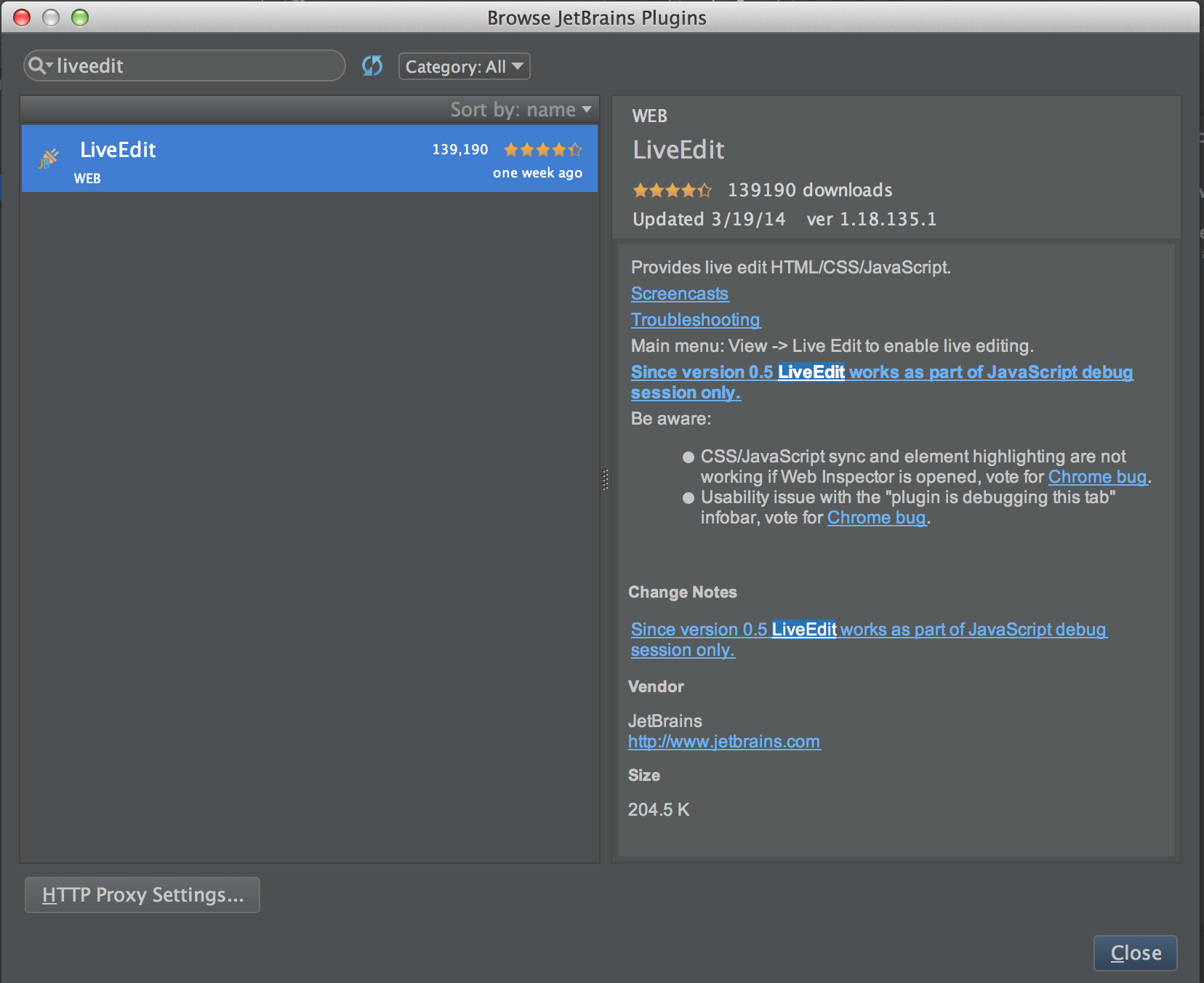This screenshot has height=983, width=1204.
Task: Click the 'ver 1.18.135.1' version text
Action: [871, 220]
